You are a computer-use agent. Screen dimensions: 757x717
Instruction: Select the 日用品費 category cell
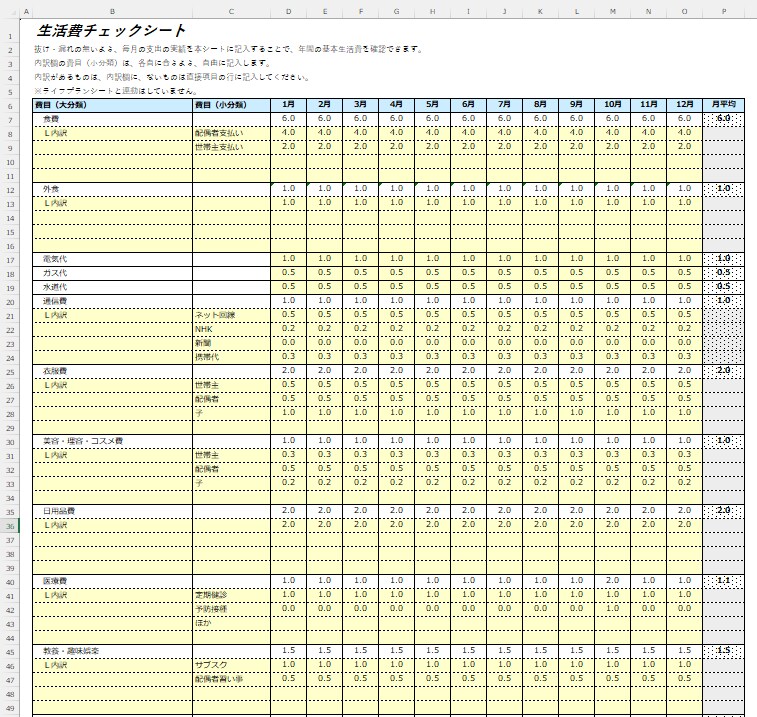112,511
